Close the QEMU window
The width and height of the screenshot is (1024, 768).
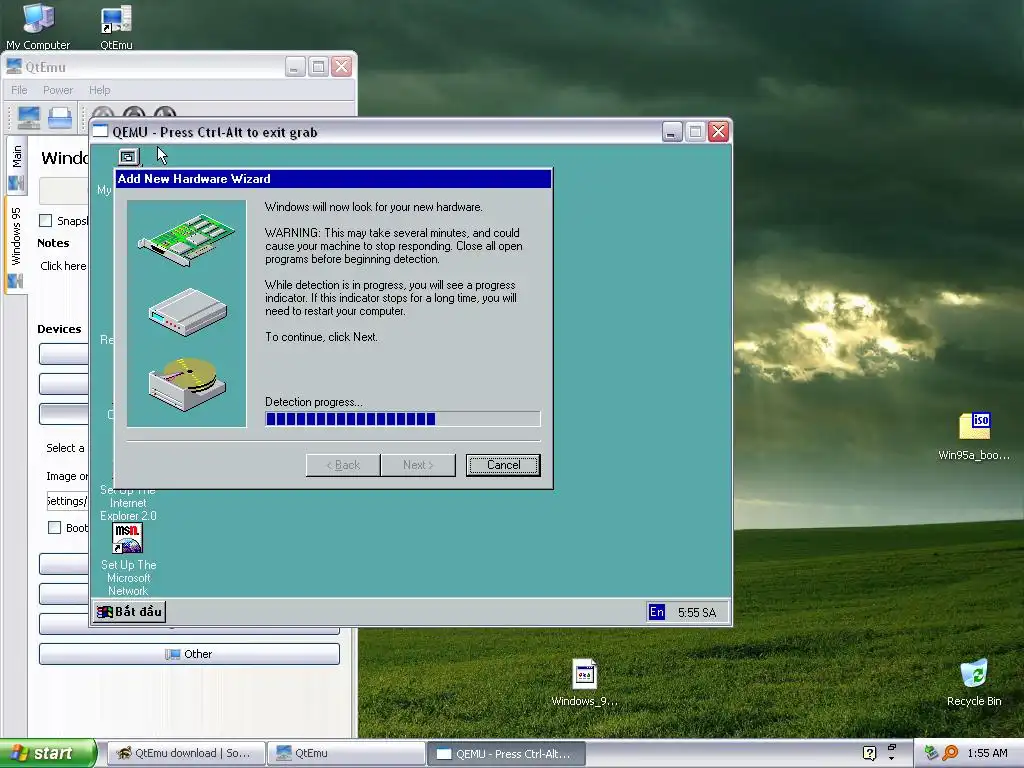pyautogui.click(x=718, y=132)
